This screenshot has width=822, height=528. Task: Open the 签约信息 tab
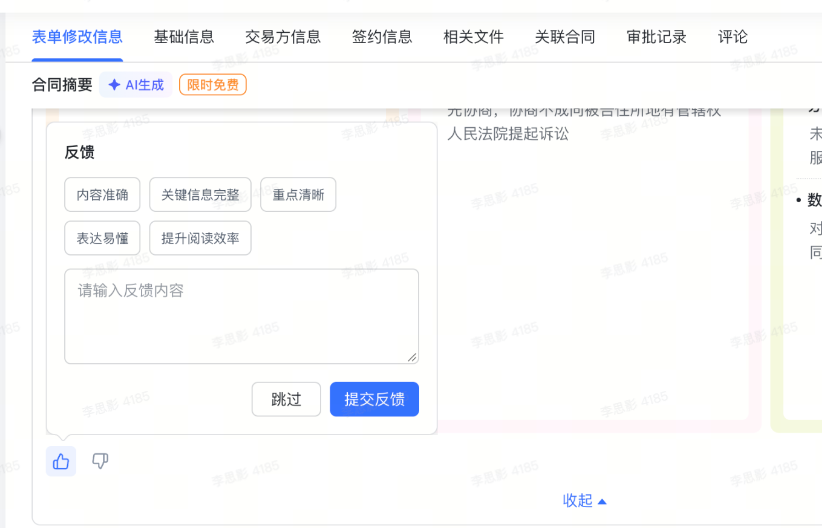[382, 37]
